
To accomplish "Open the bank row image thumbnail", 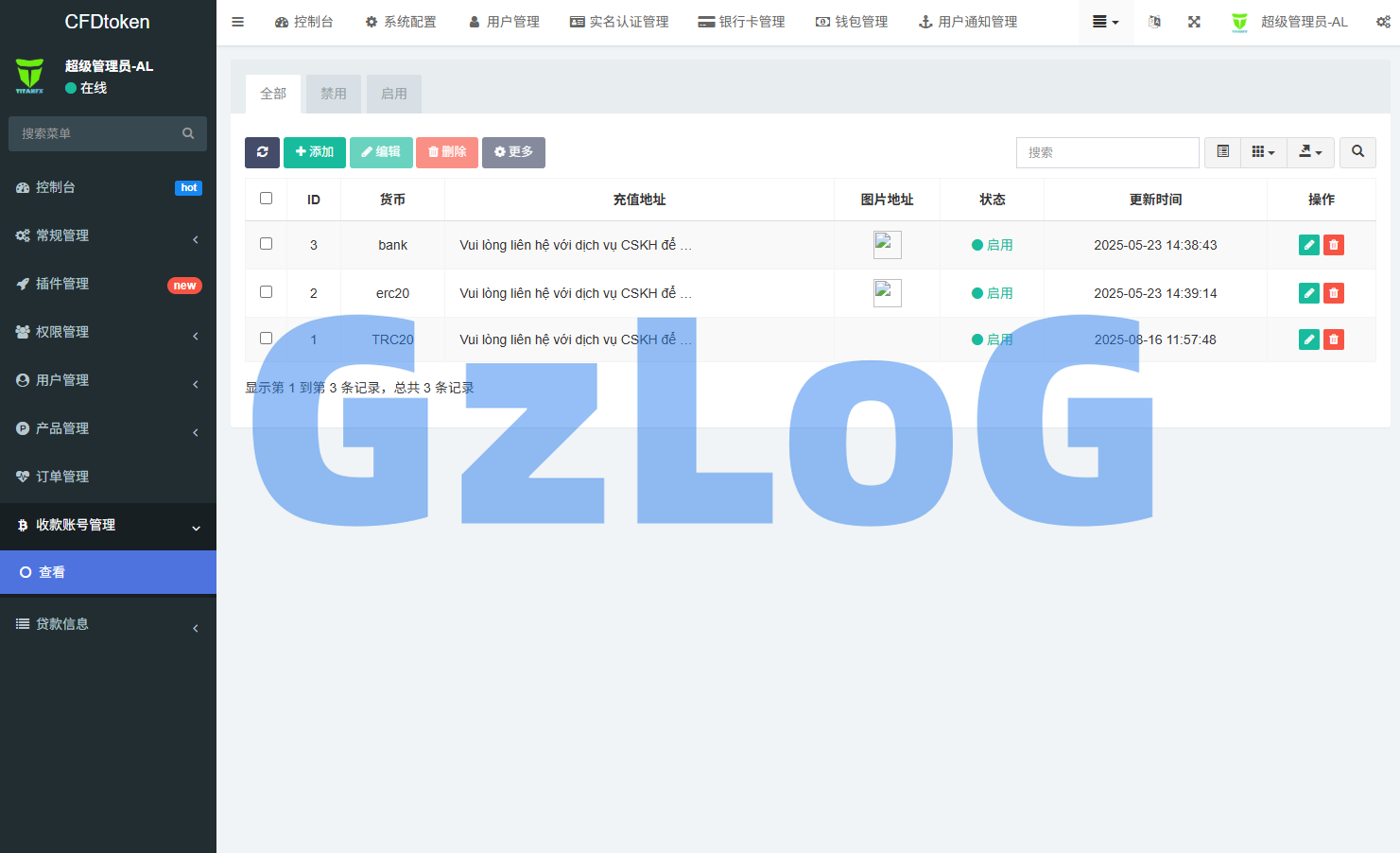I will 887,245.
